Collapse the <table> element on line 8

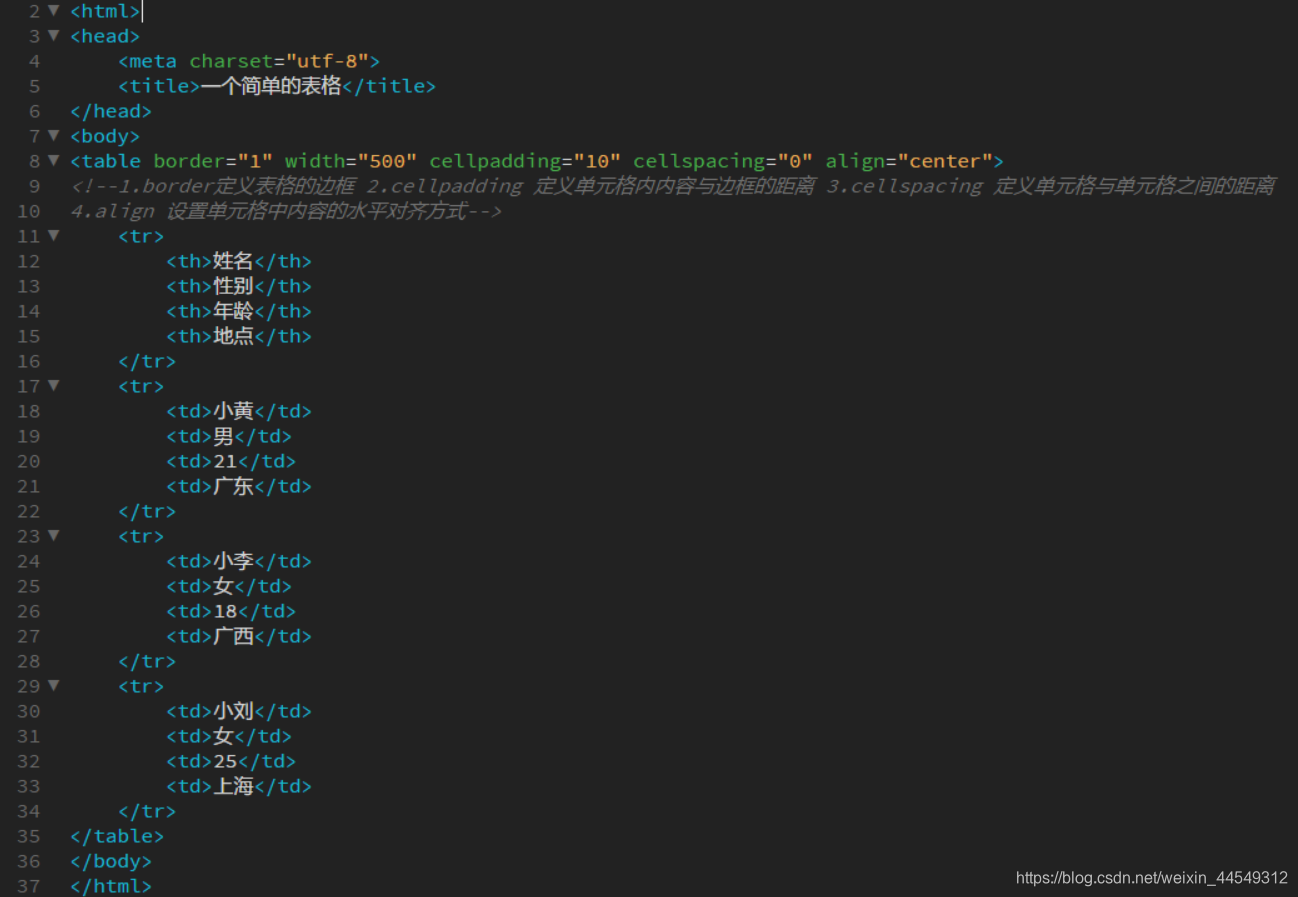click(53, 161)
